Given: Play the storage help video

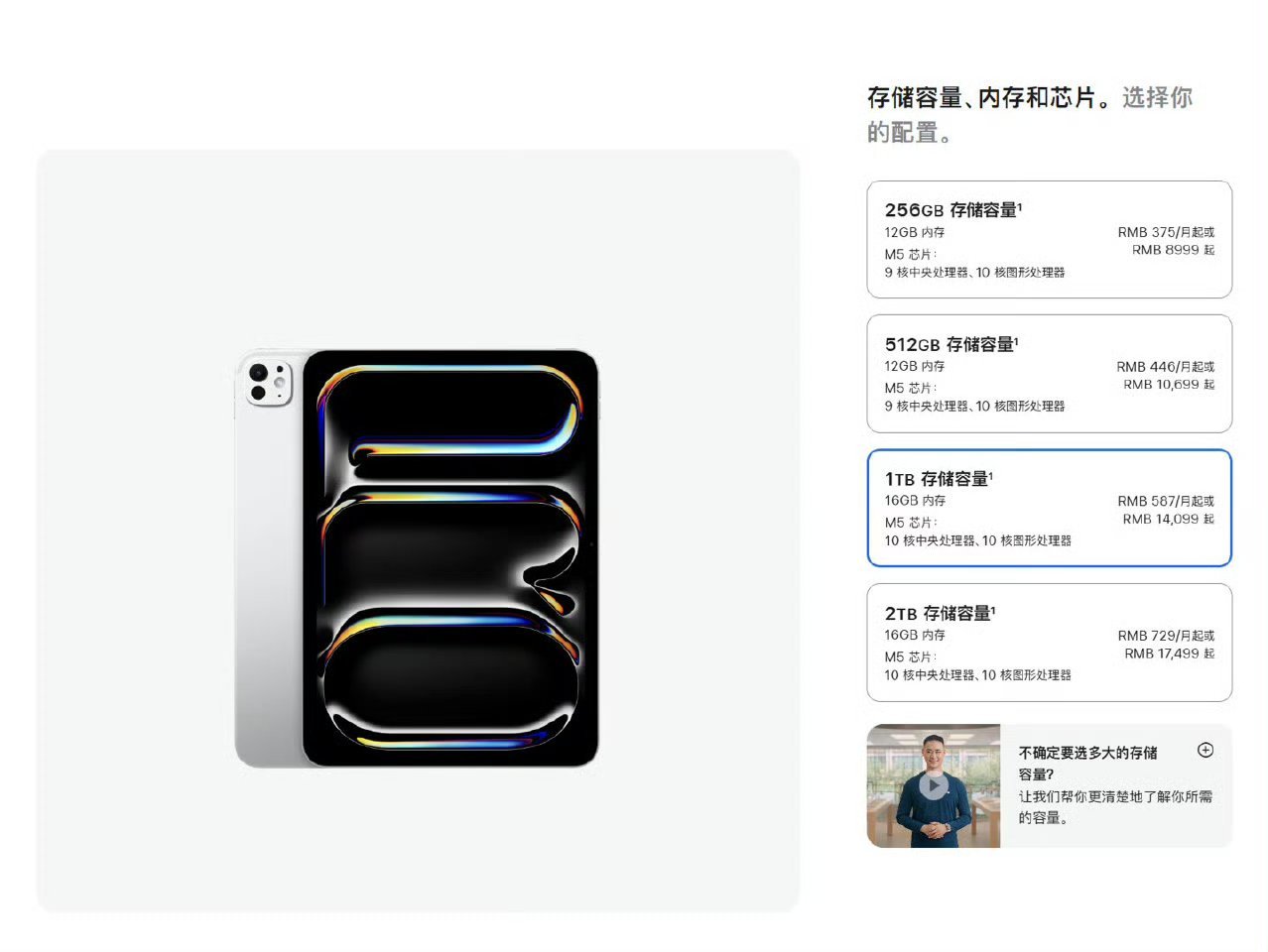Looking at the screenshot, I should tap(933, 785).
